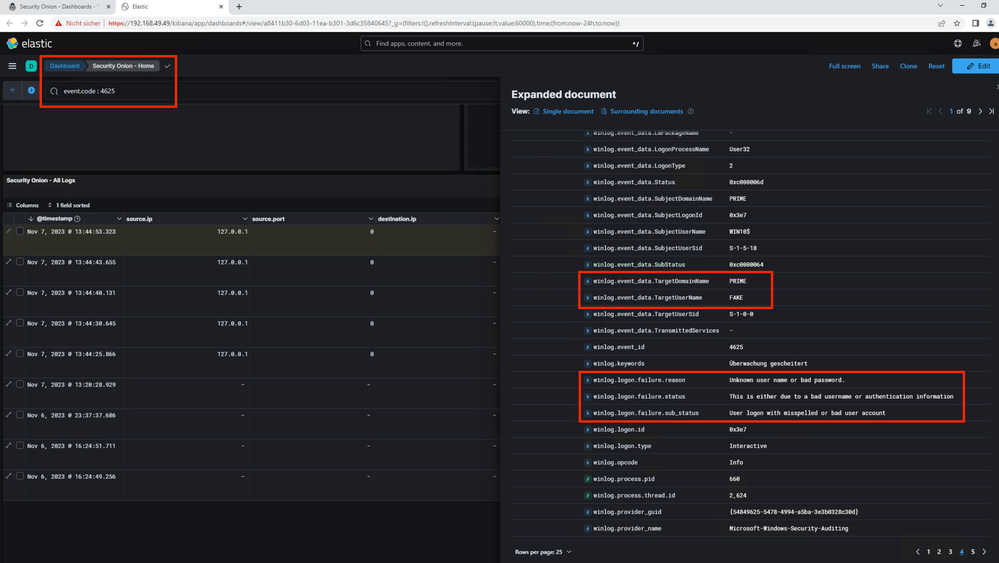Click the elastic logo
This screenshot has width=999, height=563.
tap(29, 43)
